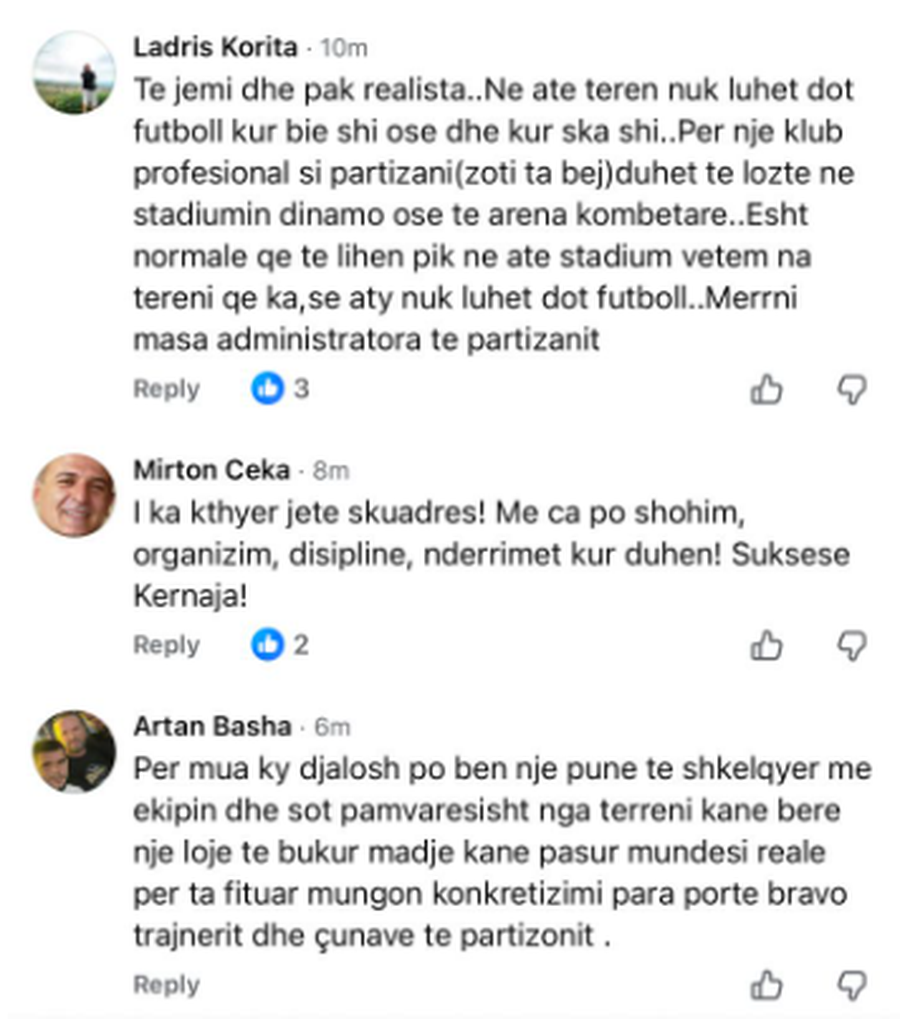Click the thumbs down icon on Ladris Korita's comment

(850, 388)
